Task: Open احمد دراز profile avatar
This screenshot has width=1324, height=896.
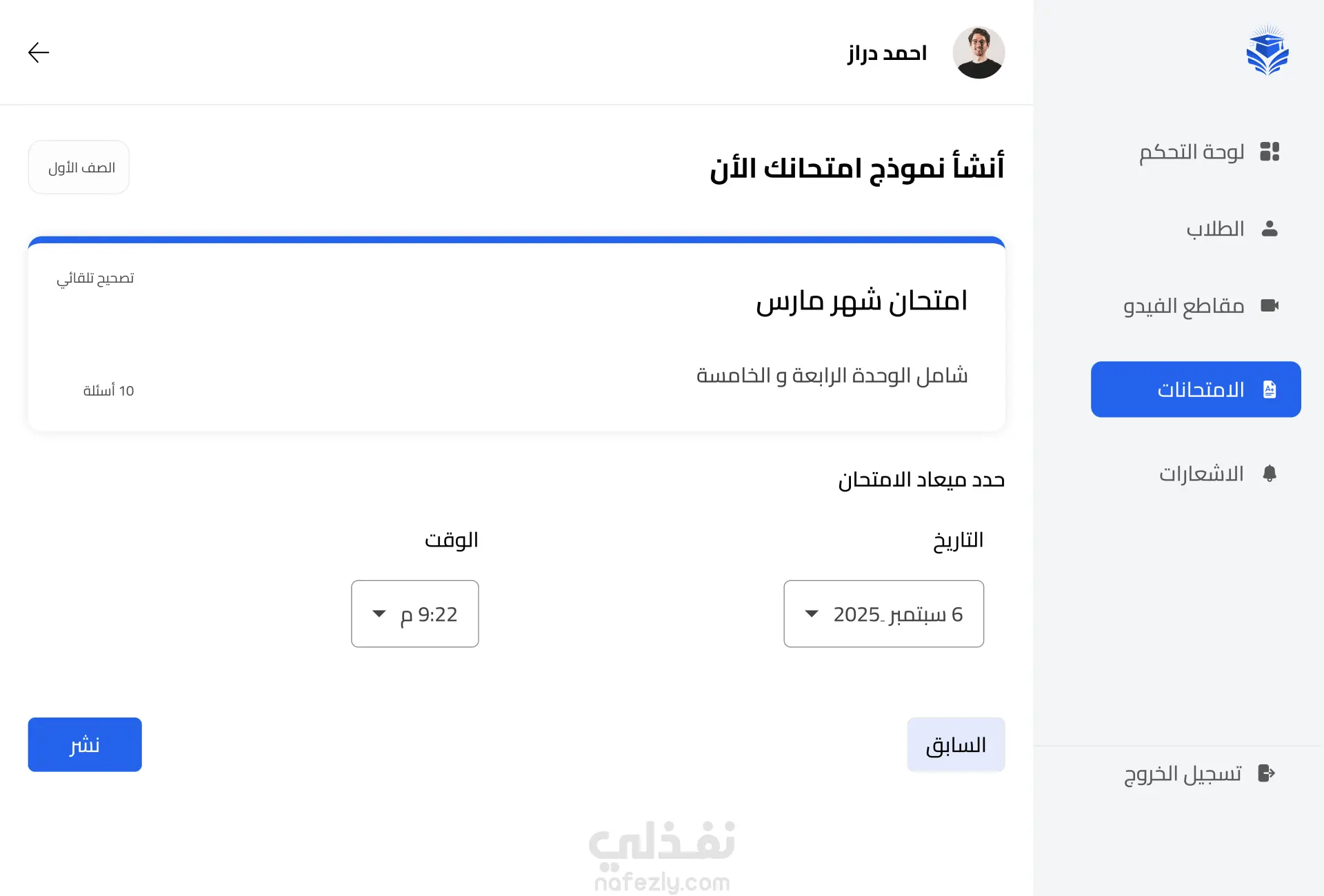Action: click(x=979, y=52)
